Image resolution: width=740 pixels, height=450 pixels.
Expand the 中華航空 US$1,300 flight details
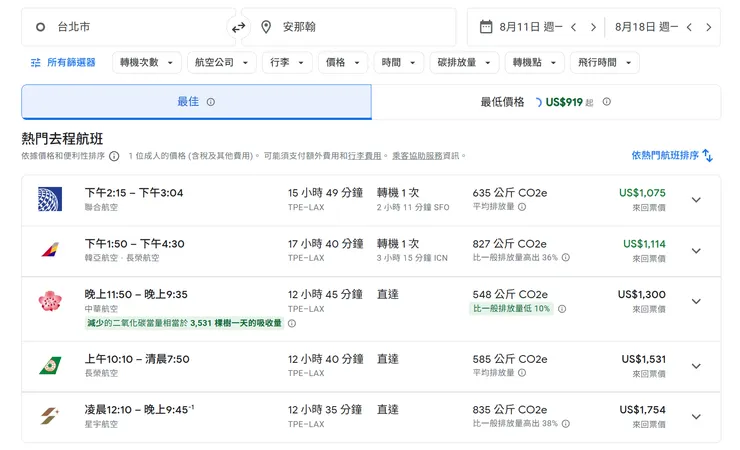coord(696,301)
